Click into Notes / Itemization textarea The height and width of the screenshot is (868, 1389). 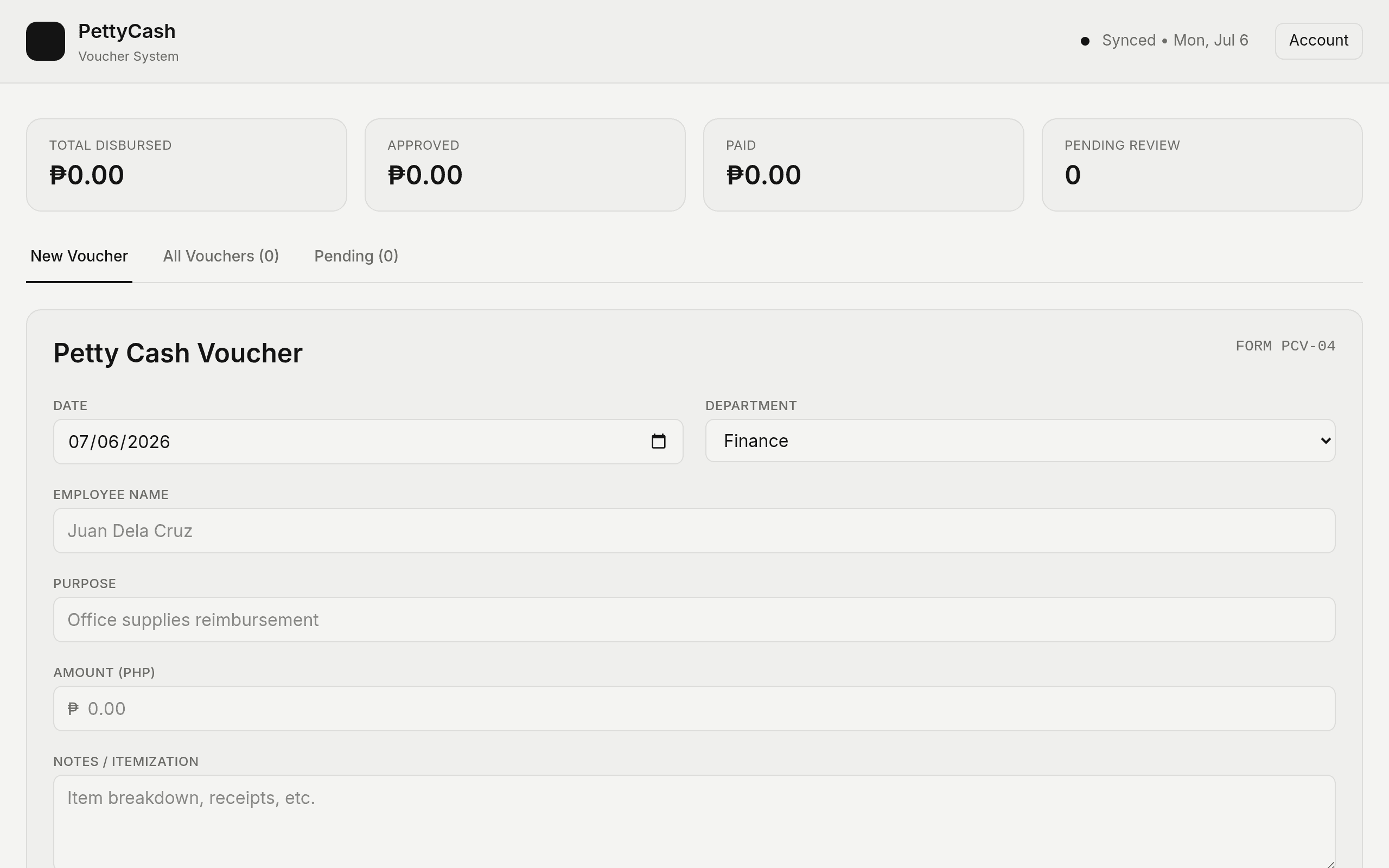[x=694, y=821]
